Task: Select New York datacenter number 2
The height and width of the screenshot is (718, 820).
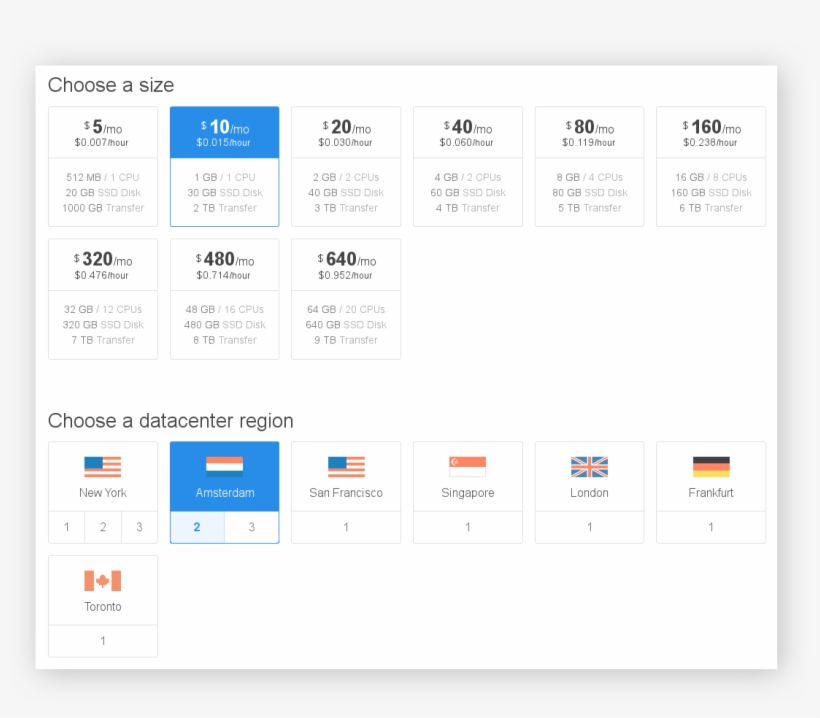Action: [103, 527]
